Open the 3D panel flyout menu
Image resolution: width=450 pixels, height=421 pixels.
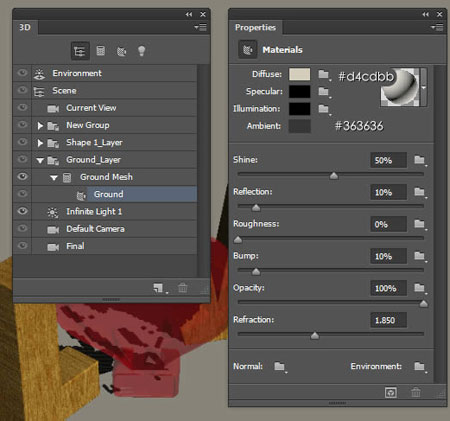201,27
